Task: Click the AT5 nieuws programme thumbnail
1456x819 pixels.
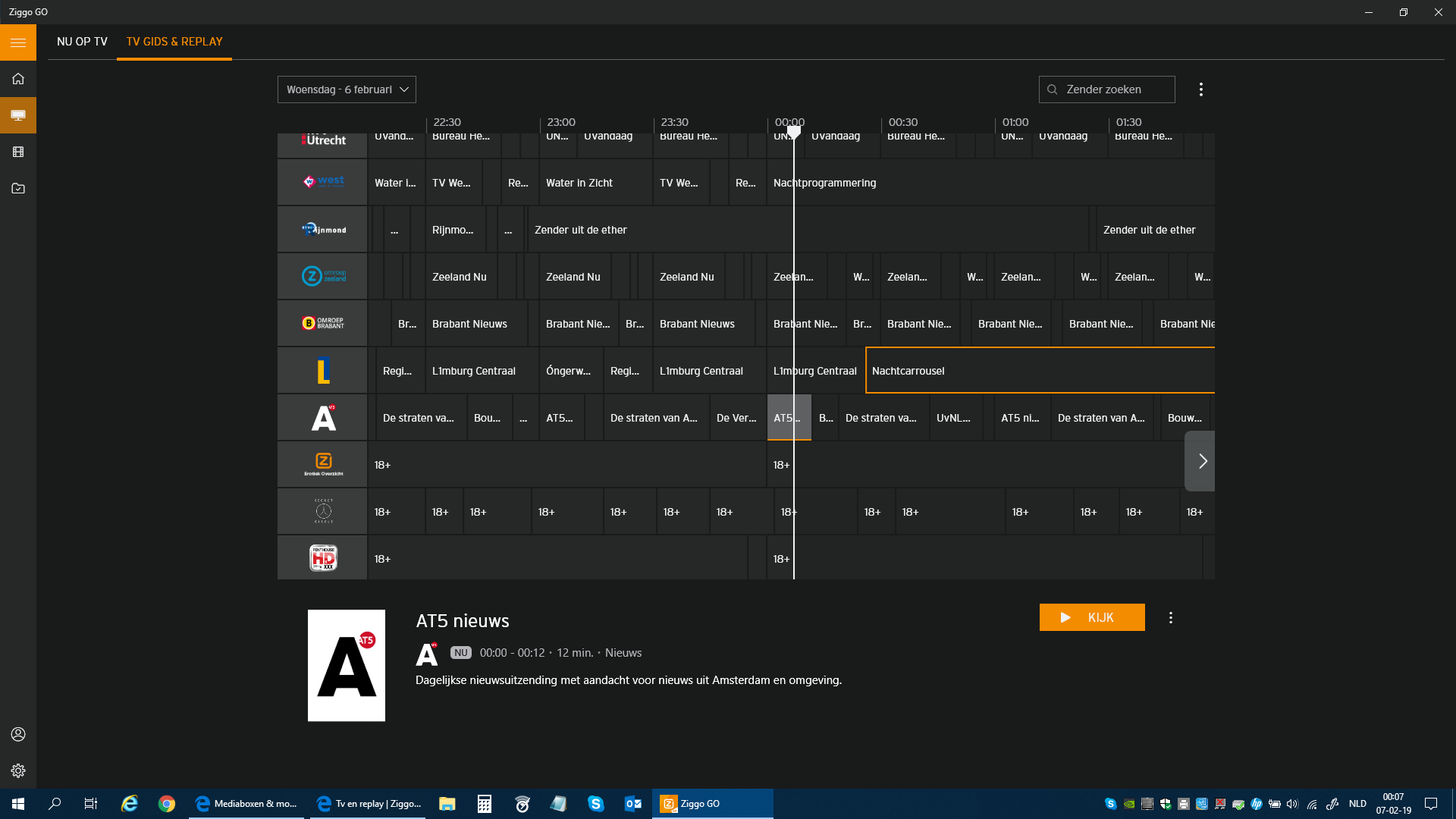Action: 347,665
